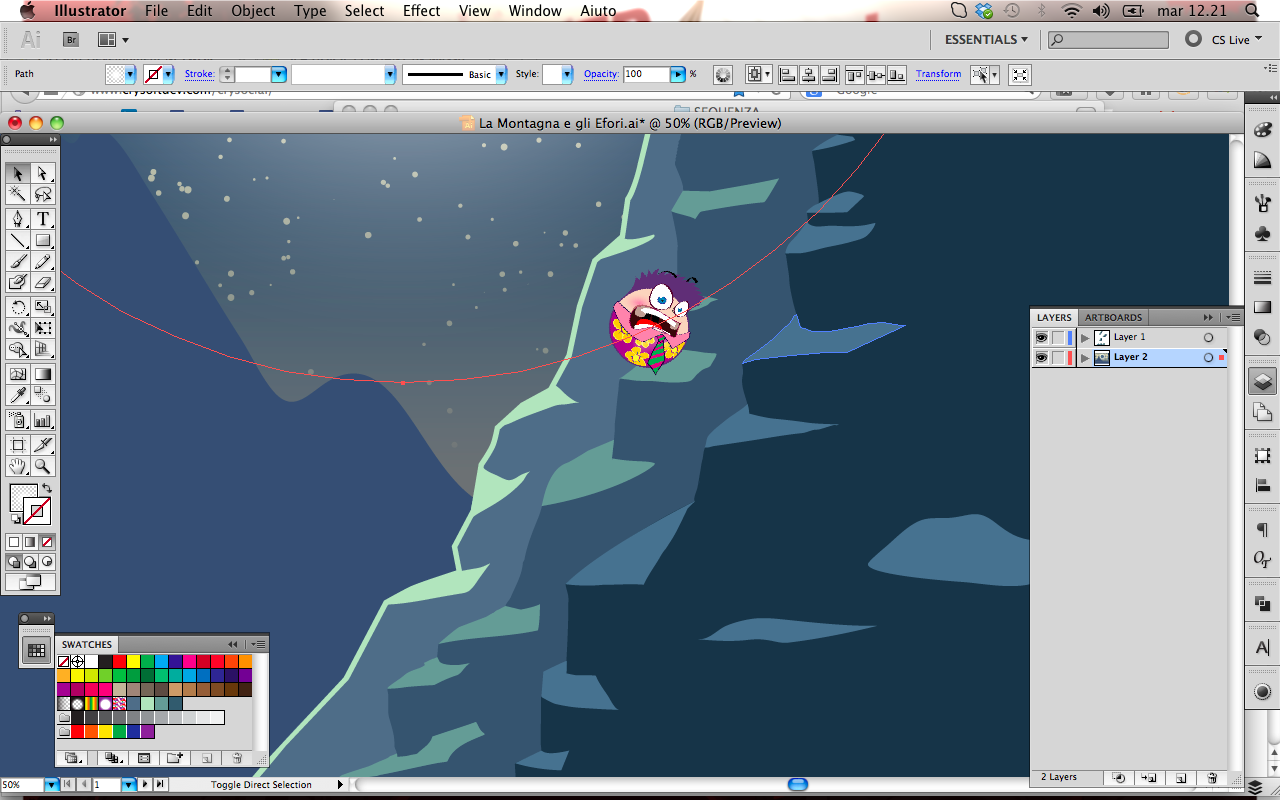Select the Lasso tool
The height and width of the screenshot is (800, 1280).
[x=43, y=194]
